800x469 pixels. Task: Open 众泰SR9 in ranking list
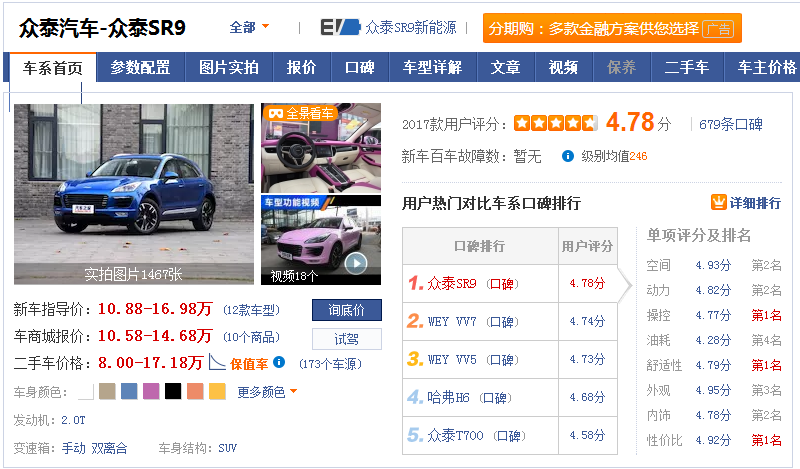pos(452,283)
